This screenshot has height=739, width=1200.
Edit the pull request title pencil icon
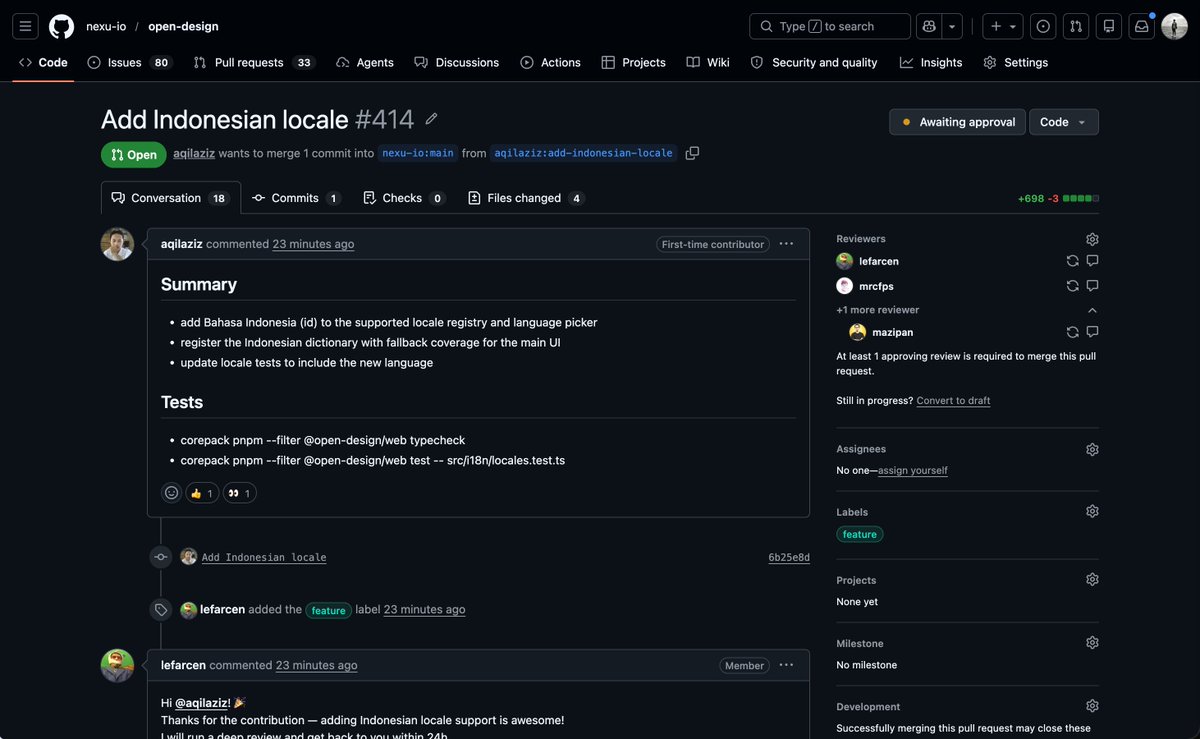click(x=431, y=119)
